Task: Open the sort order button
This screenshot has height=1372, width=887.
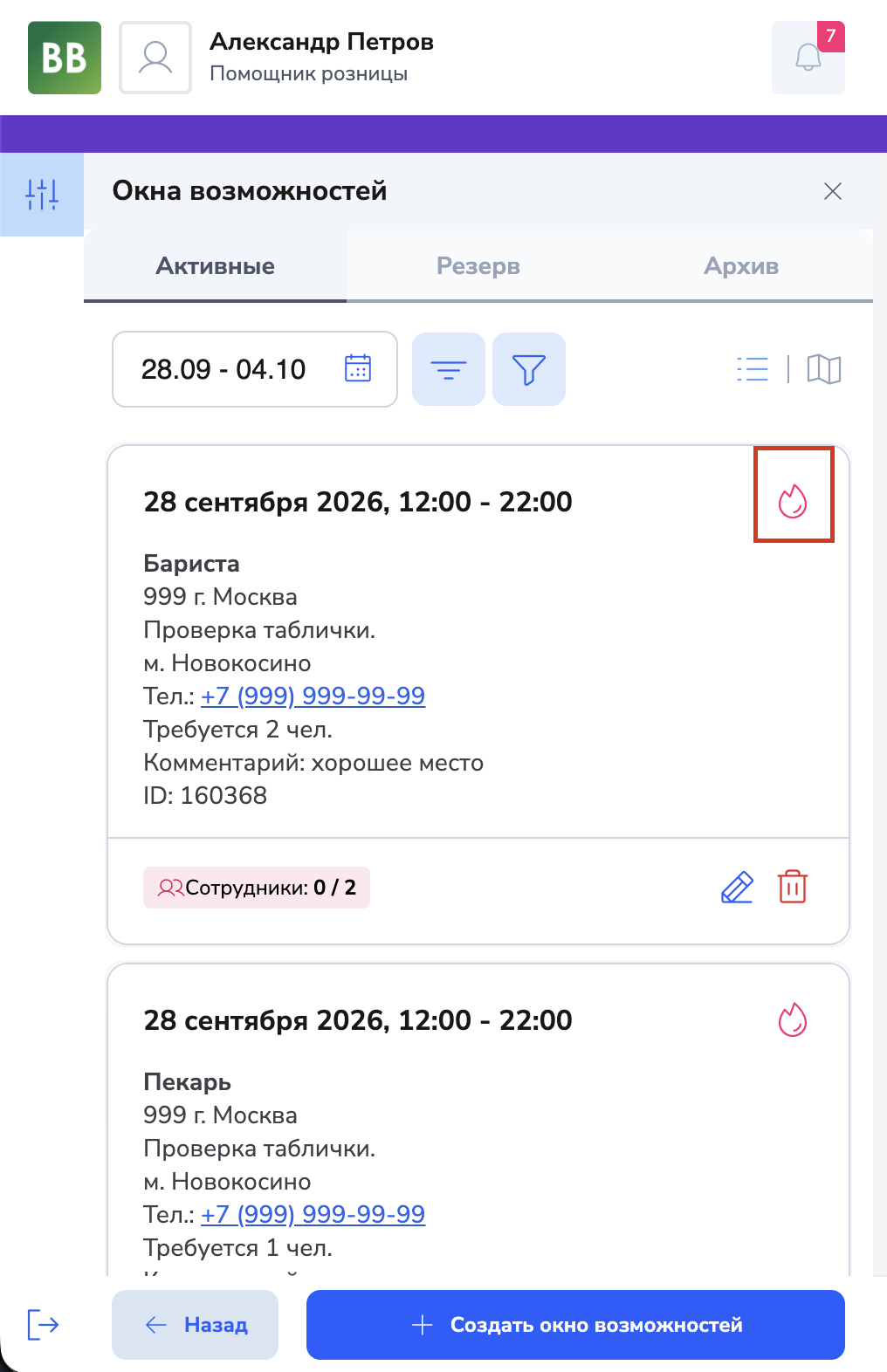Action: click(449, 369)
